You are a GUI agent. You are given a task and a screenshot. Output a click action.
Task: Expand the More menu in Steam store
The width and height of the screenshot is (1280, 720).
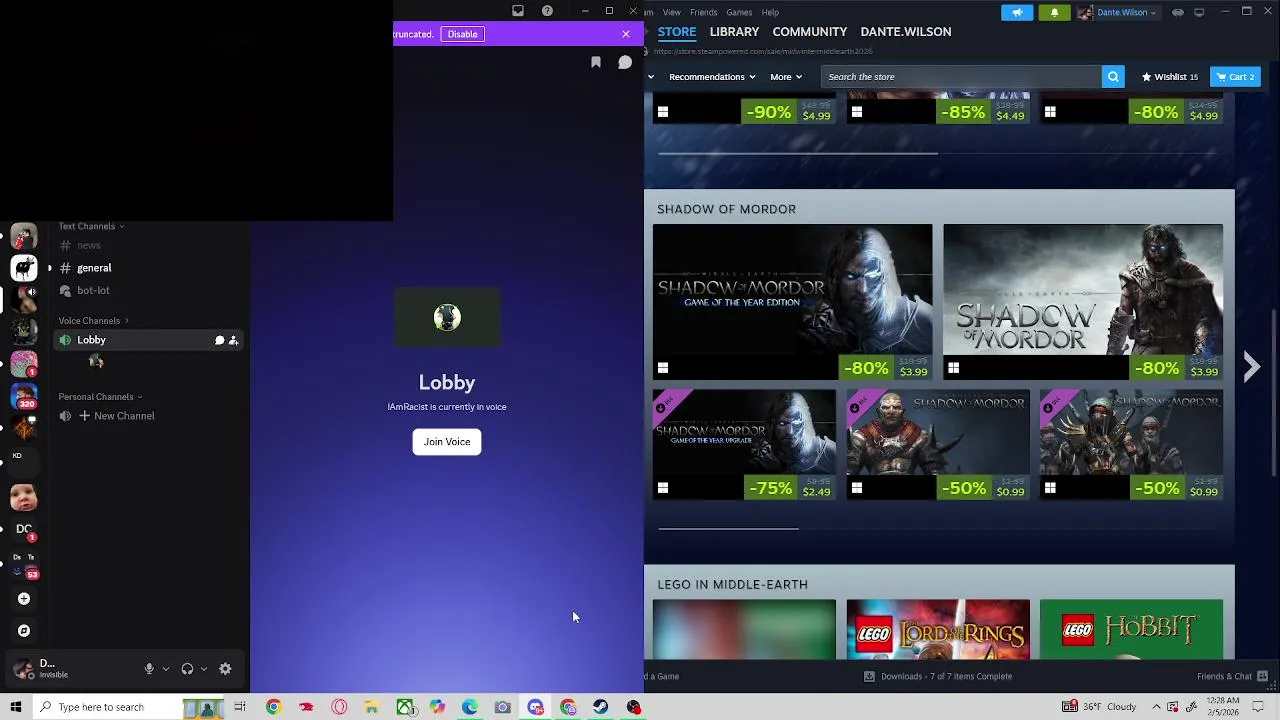785,77
